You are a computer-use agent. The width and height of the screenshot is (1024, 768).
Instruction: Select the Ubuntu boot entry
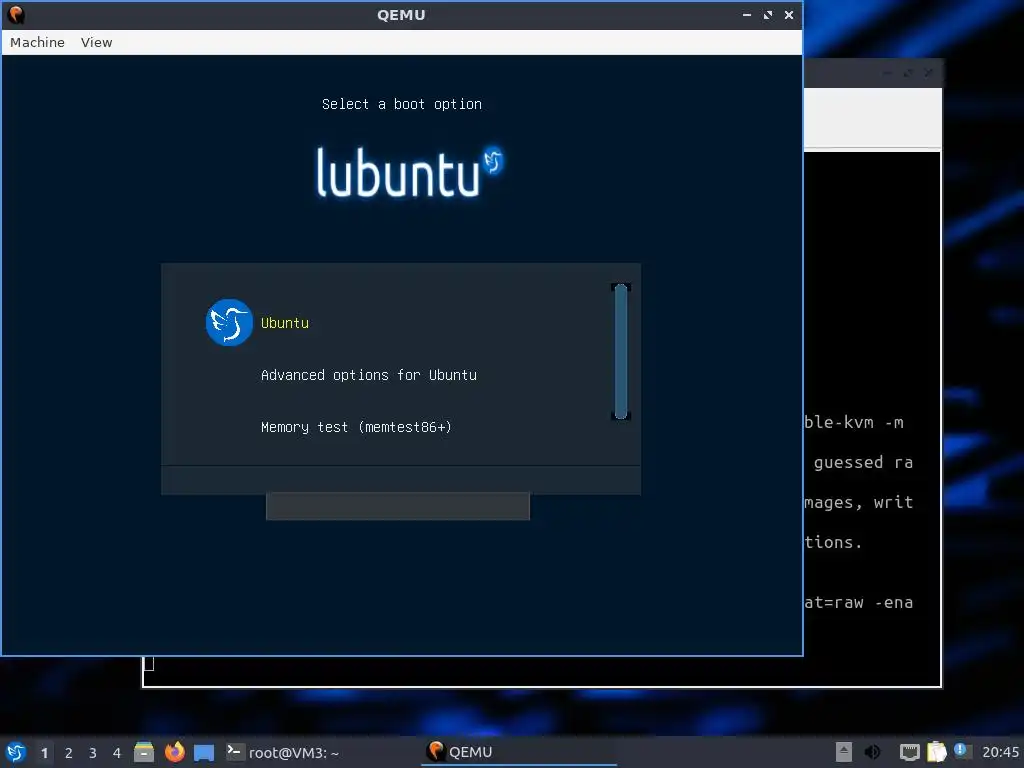pos(285,323)
